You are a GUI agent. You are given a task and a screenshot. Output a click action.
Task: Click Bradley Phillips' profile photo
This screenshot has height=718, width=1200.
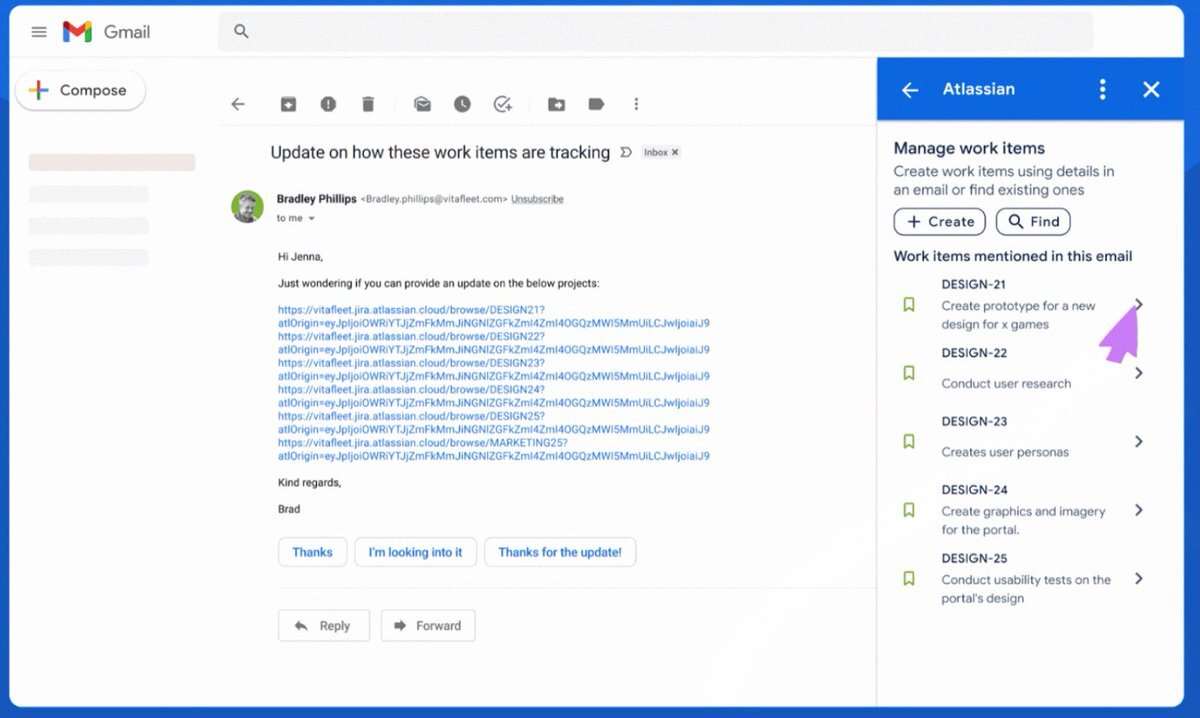click(248, 207)
